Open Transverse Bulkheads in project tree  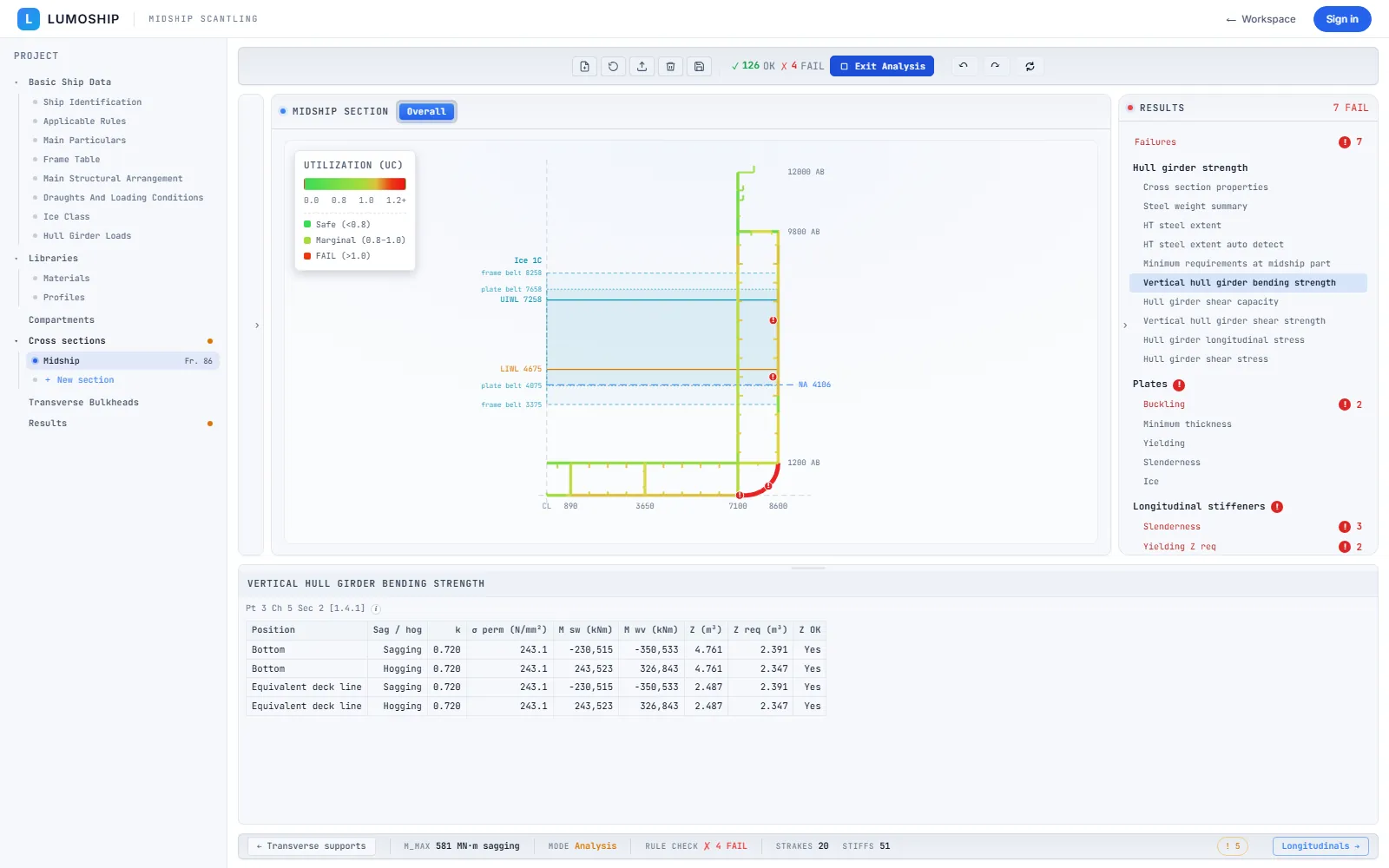[83, 403]
